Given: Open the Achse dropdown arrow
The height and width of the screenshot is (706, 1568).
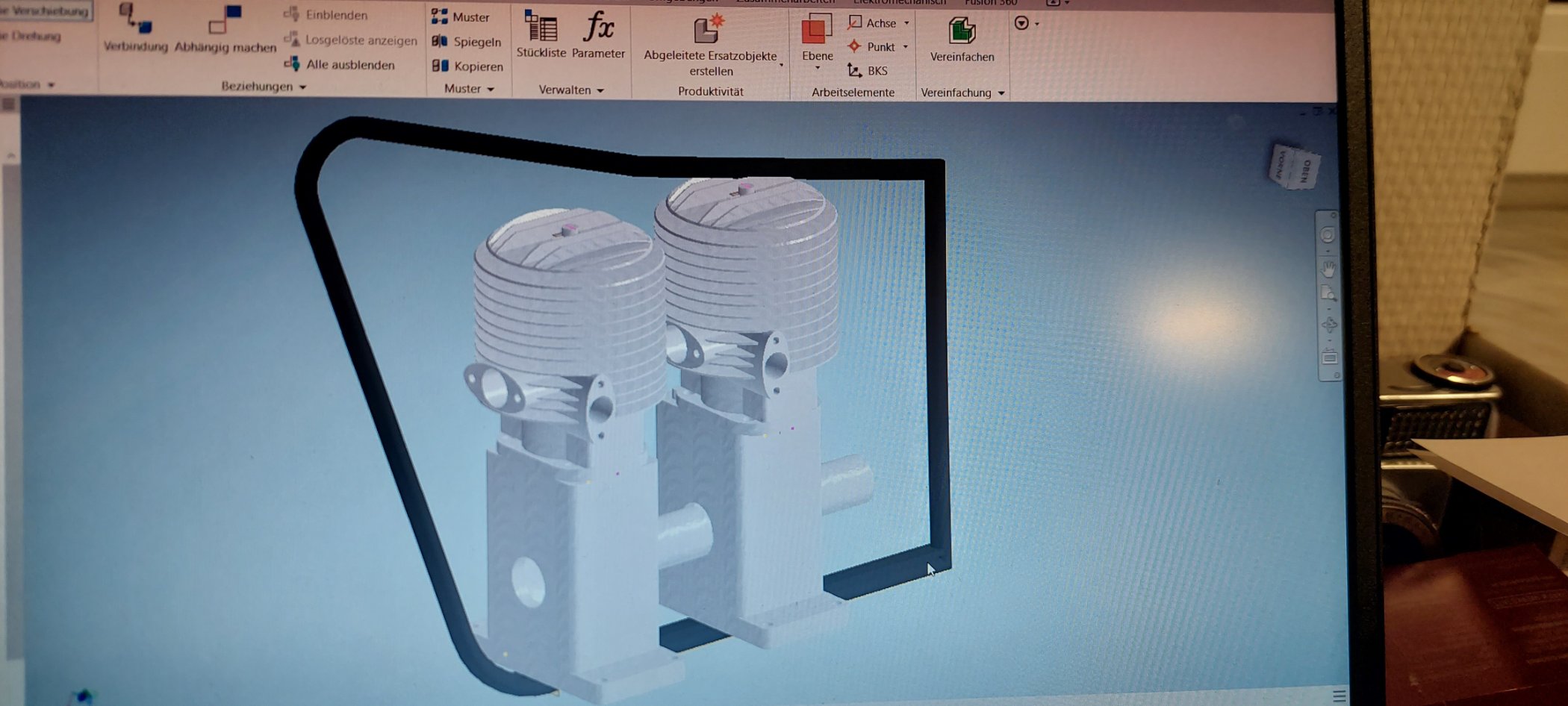Looking at the screenshot, I should point(906,23).
